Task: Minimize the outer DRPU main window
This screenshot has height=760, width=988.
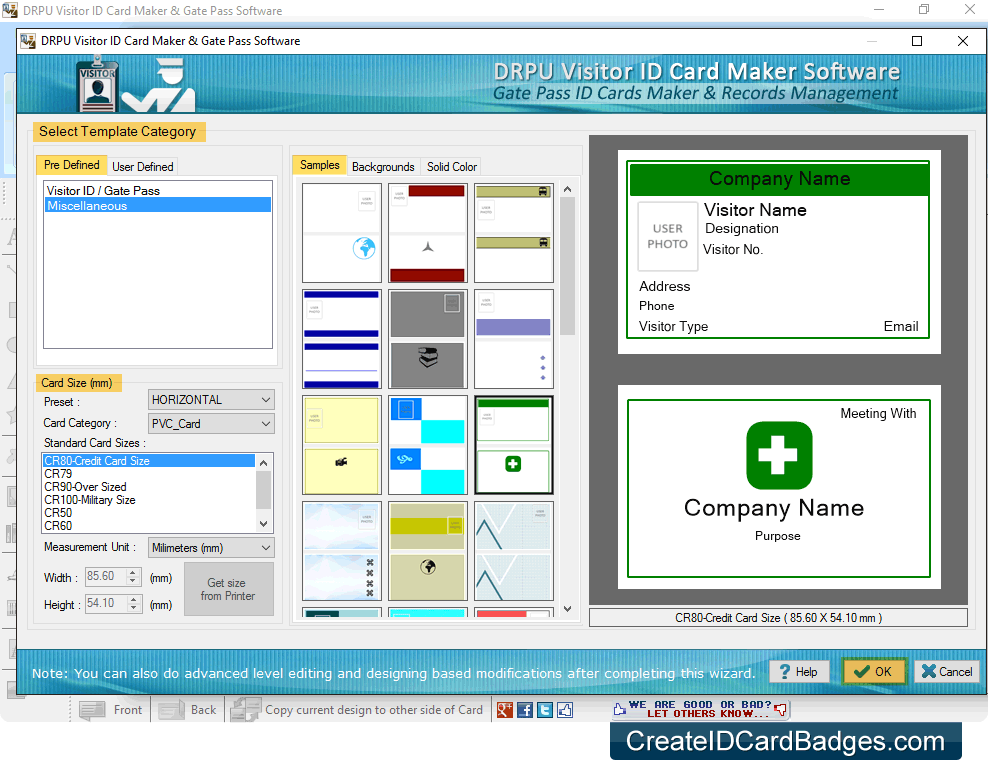Action: tap(879, 9)
